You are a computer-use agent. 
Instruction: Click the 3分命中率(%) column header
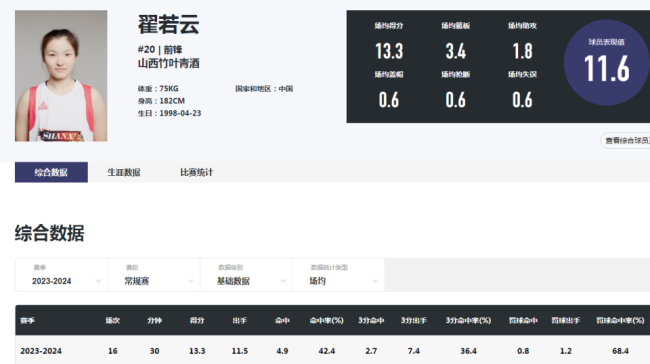point(468,320)
